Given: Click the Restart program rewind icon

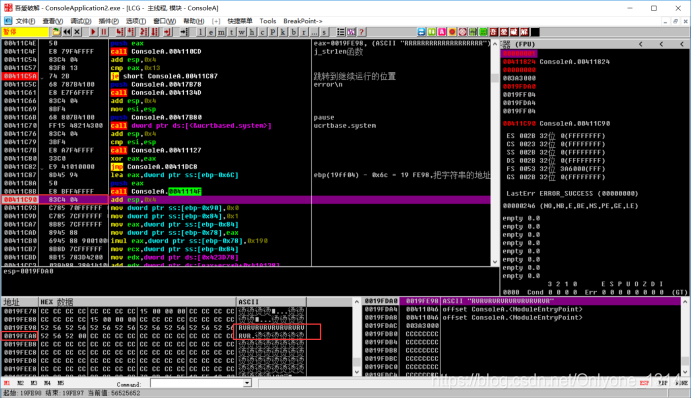Looking at the screenshot, I should click(67, 32).
